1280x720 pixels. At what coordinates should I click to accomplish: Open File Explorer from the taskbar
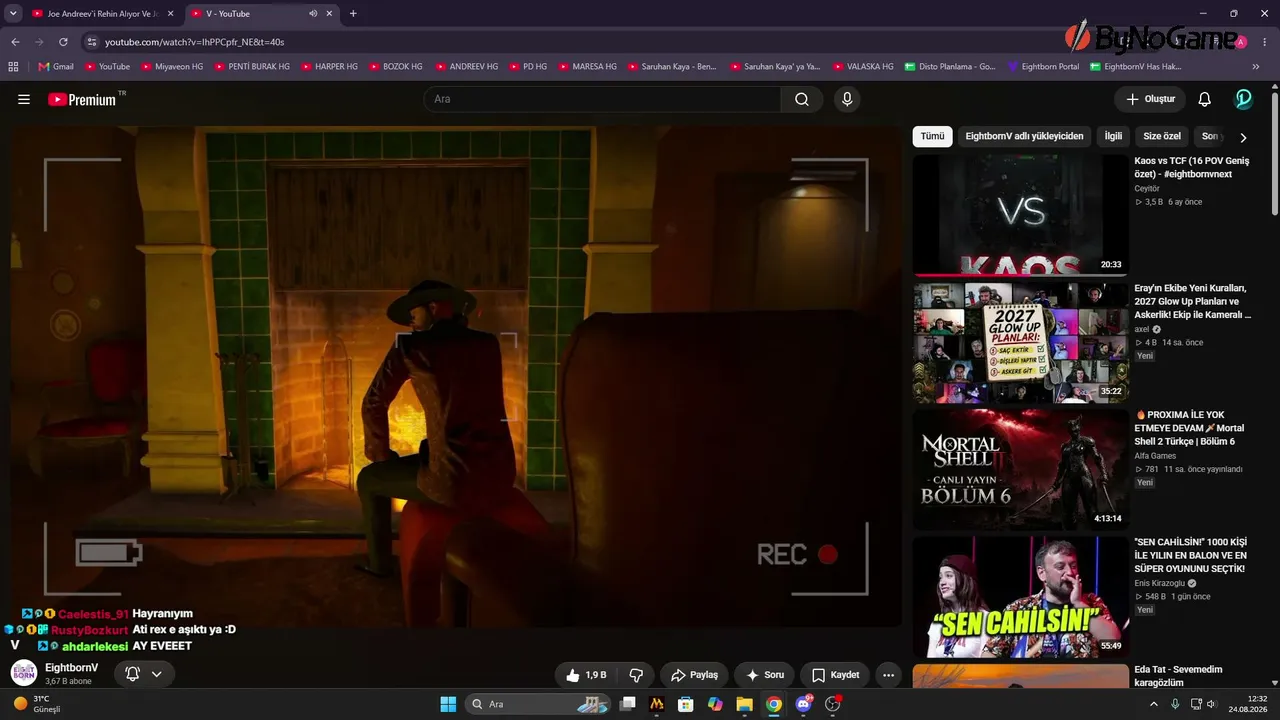point(745,704)
